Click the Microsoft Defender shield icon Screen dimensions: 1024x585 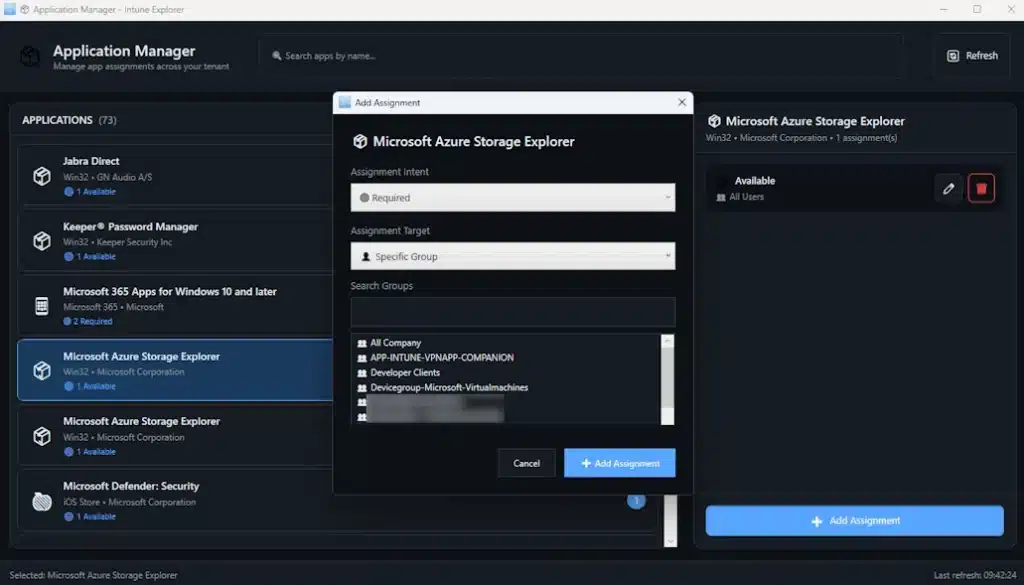pyautogui.click(x=42, y=501)
